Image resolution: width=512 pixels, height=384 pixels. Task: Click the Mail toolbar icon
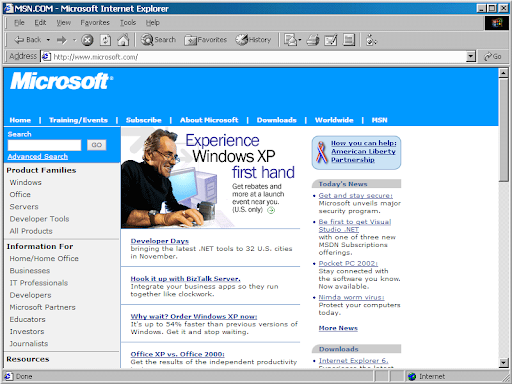(x=292, y=40)
